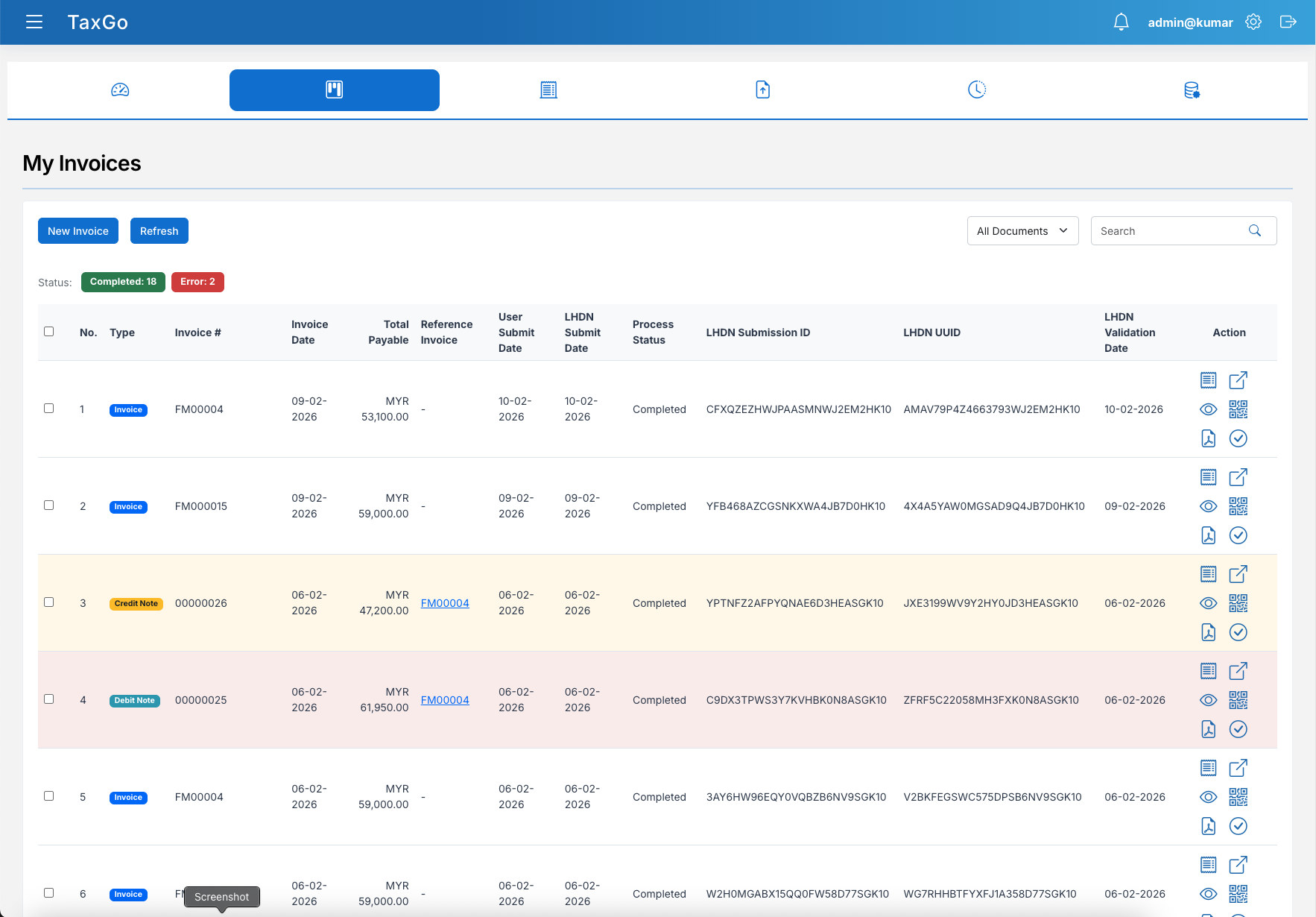Viewport: 1316px width, 917px height.
Task: Click the New Invoice button
Action: (77, 230)
